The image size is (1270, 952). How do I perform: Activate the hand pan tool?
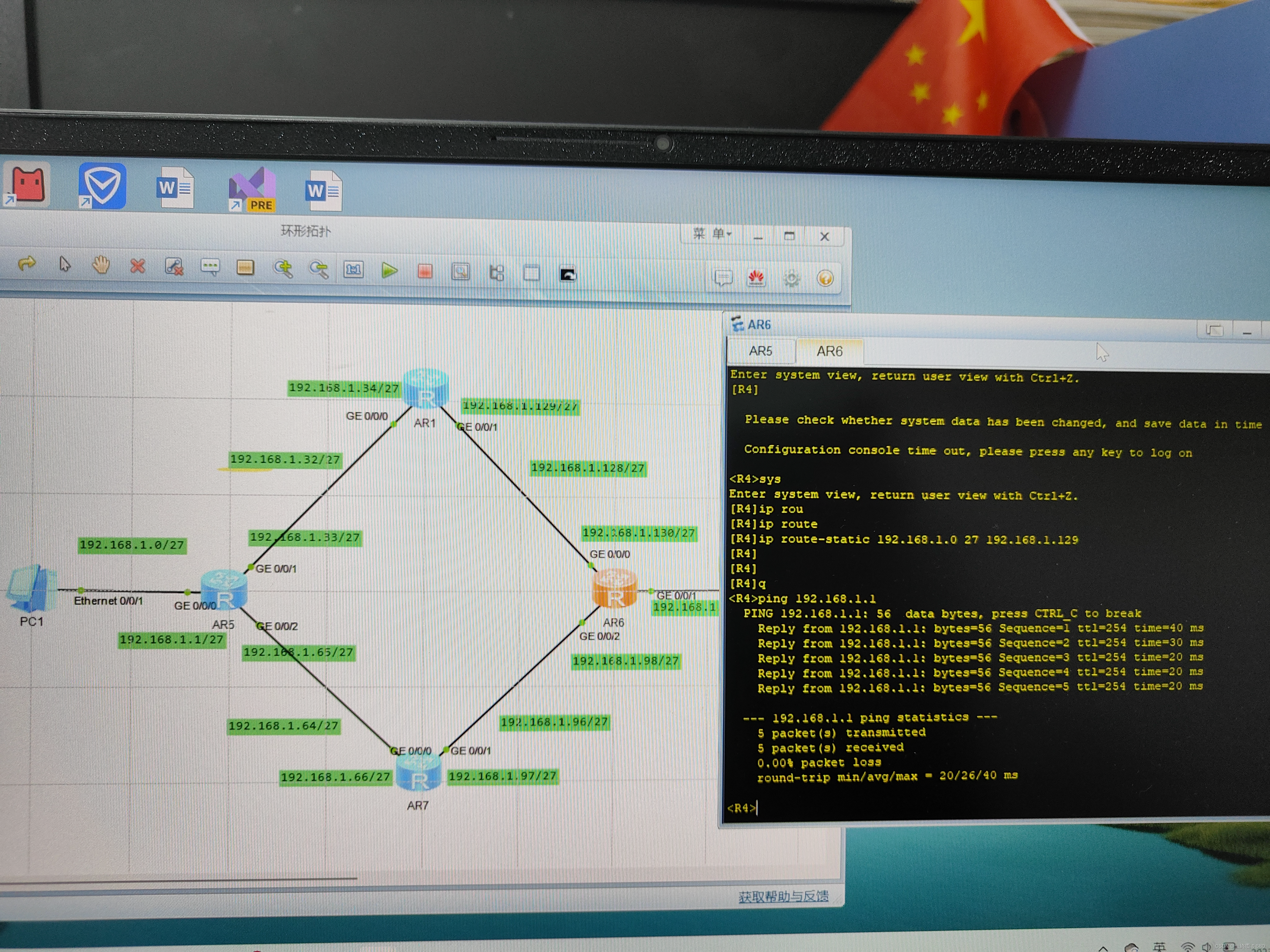click(x=101, y=265)
